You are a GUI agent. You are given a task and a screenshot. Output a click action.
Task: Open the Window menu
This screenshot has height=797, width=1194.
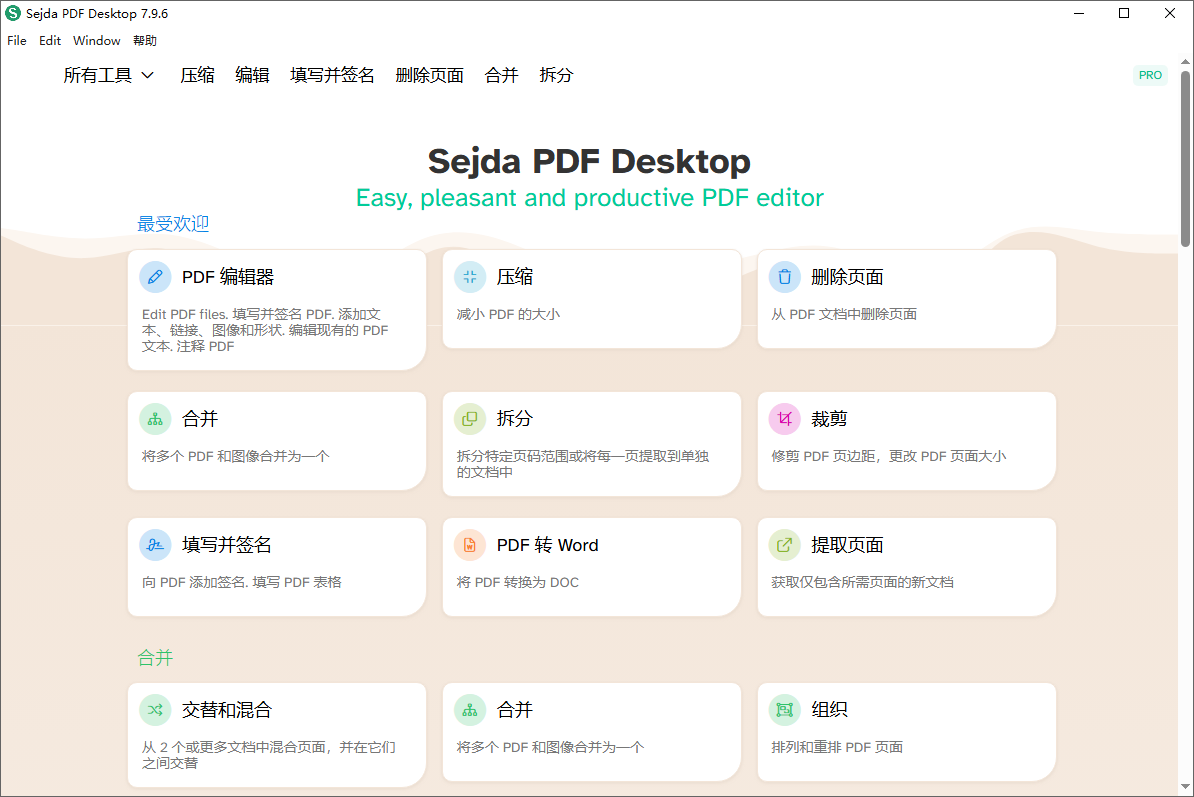[97, 40]
